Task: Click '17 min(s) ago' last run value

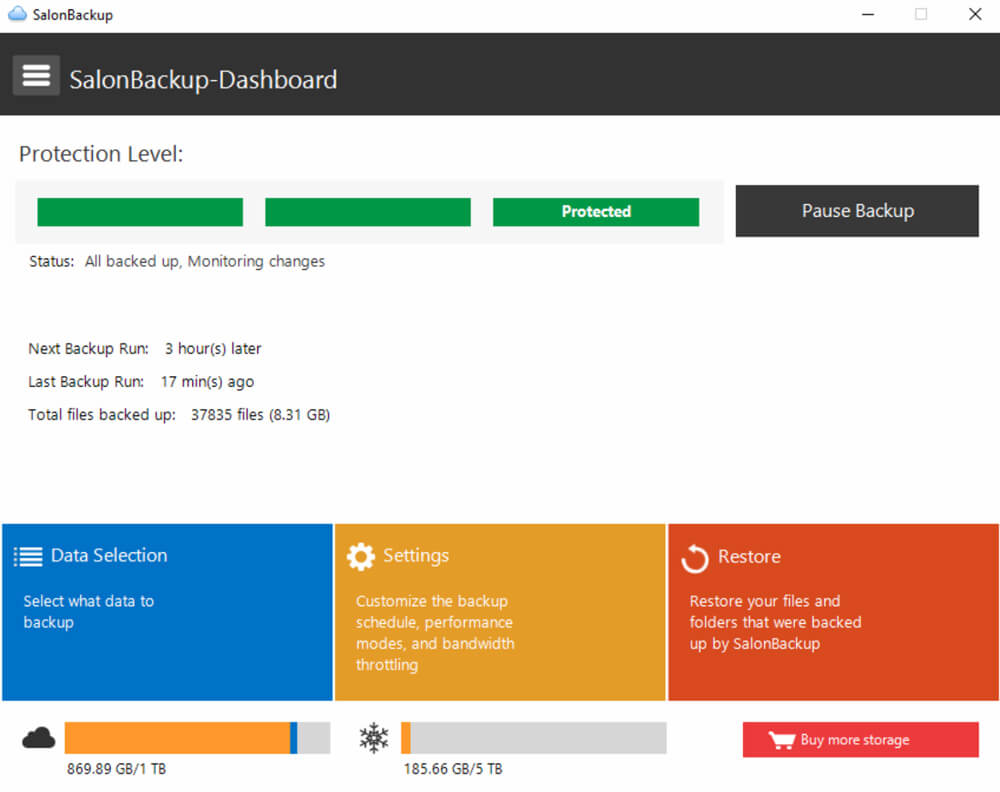Action: click(x=207, y=382)
